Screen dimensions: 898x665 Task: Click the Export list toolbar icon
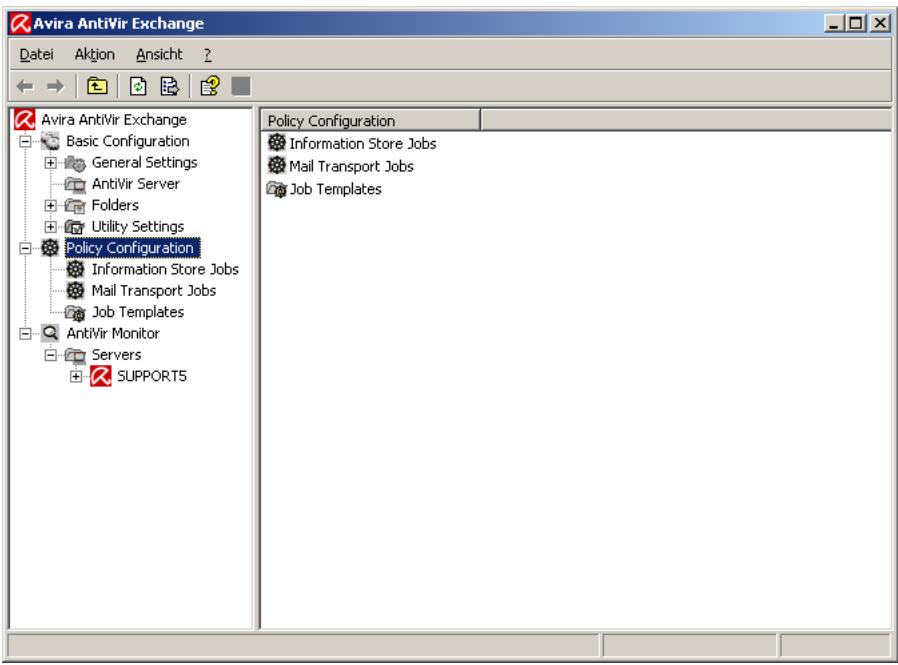tap(170, 86)
